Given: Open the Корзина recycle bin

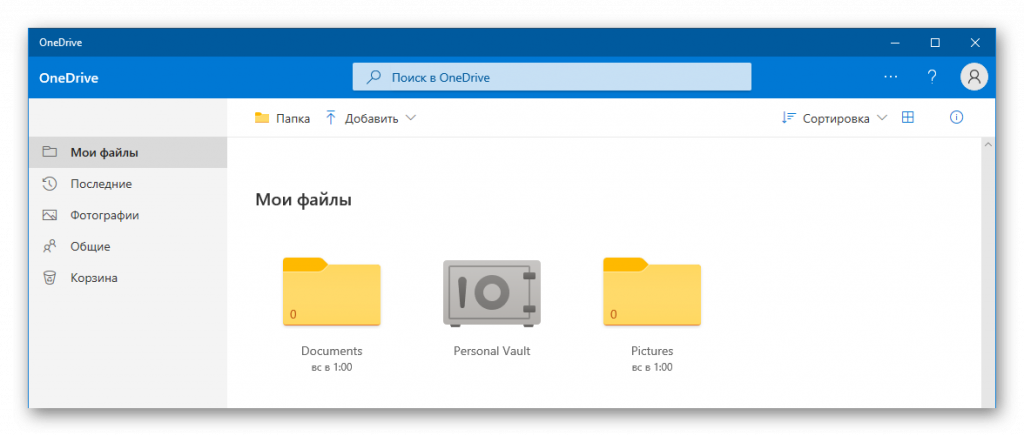Looking at the screenshot, I should 94,277.
